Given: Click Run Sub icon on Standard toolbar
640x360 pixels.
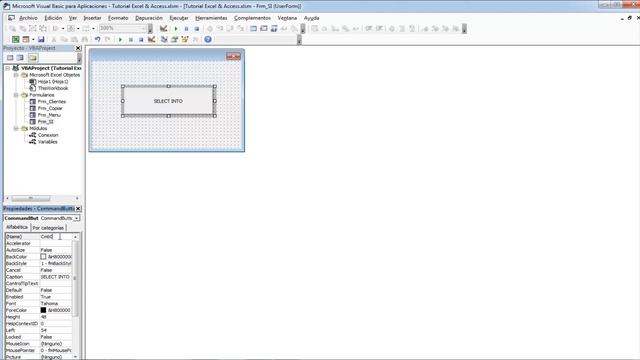Looking at the screenshot, I should pyautogui.click(x=120, y=39).
